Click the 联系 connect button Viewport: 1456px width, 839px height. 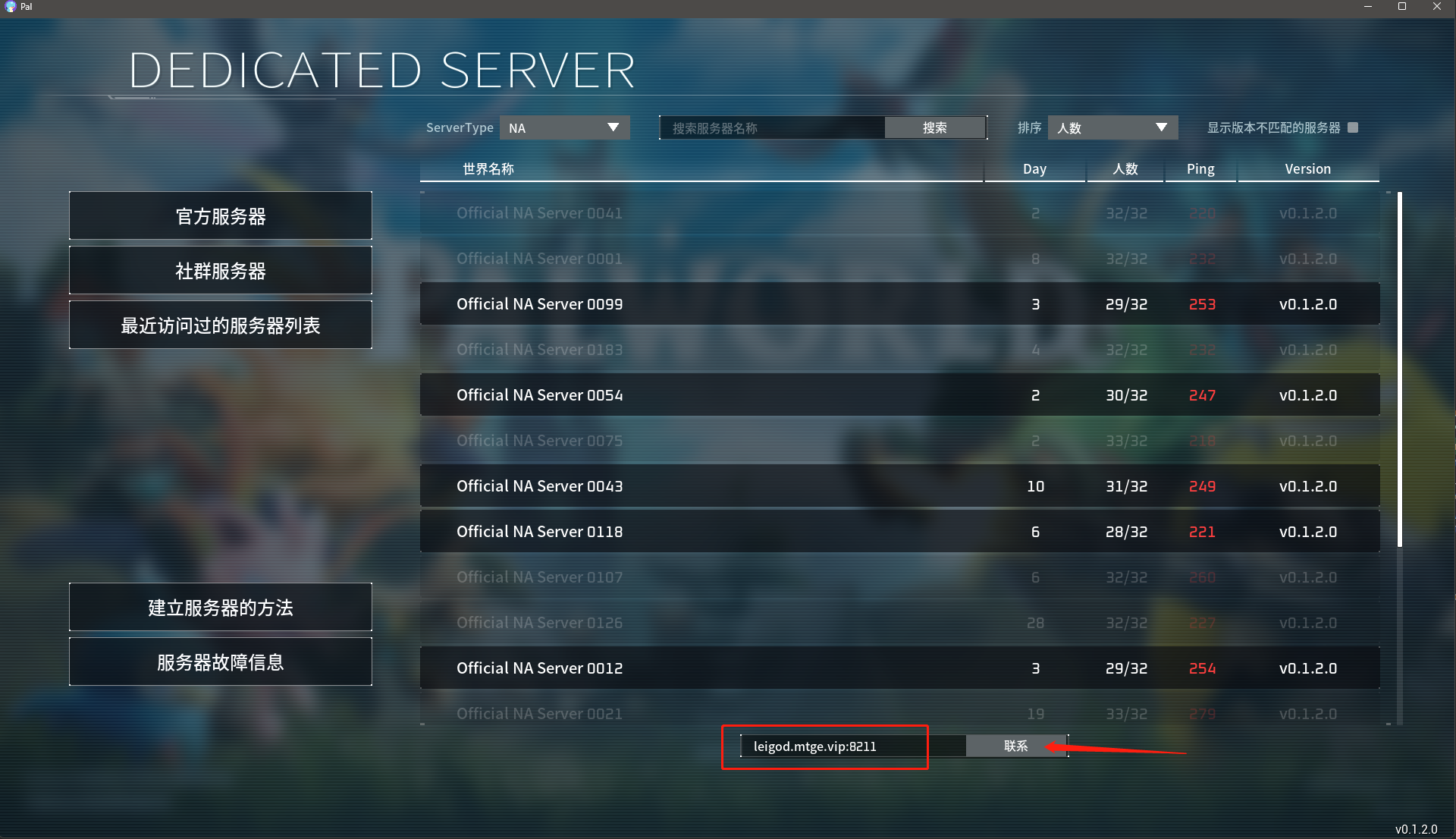(1016, 746)
